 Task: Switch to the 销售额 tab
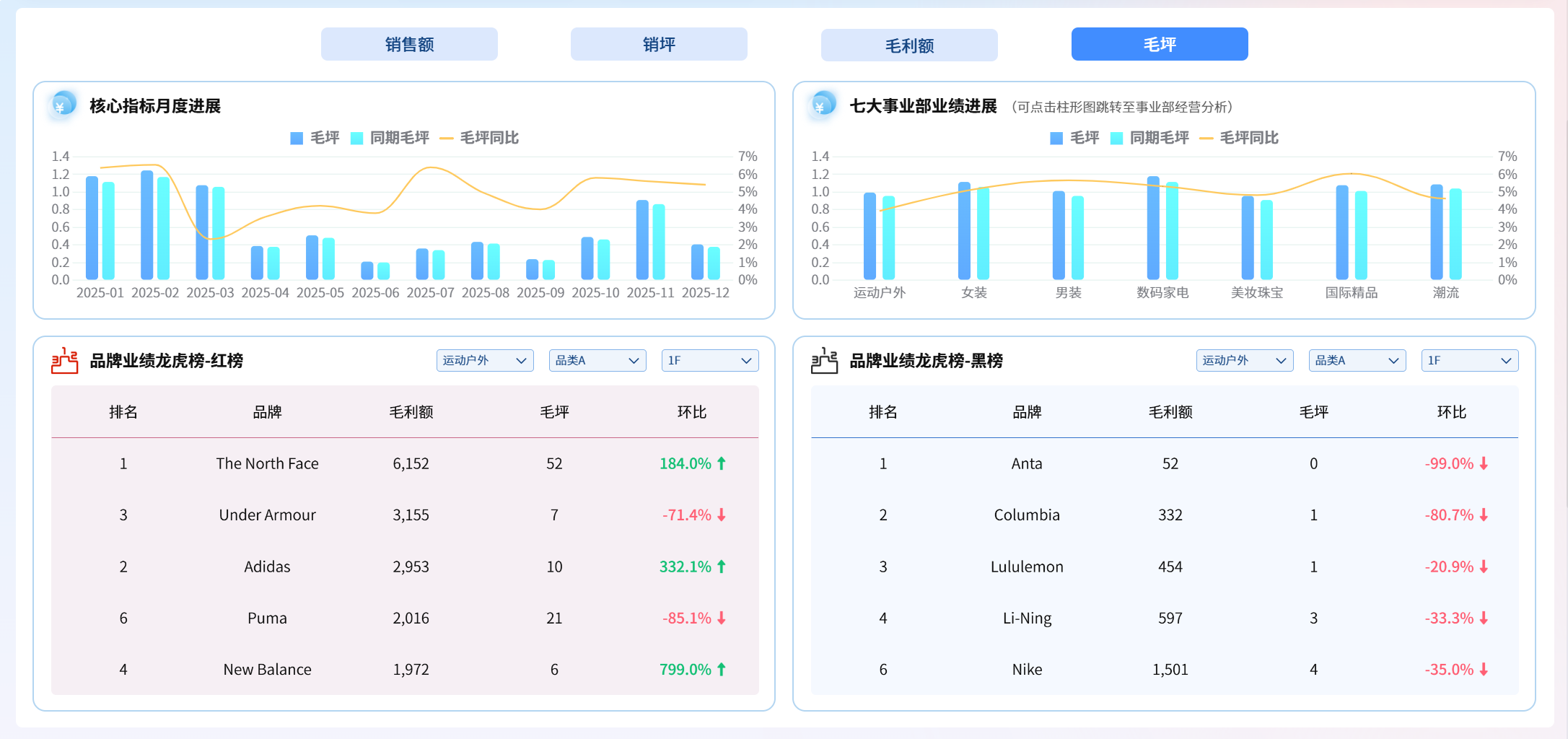[x=409, y=44]
